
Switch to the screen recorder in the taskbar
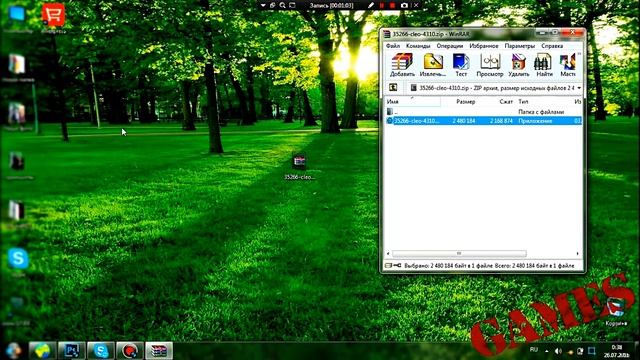click(130, 351)
